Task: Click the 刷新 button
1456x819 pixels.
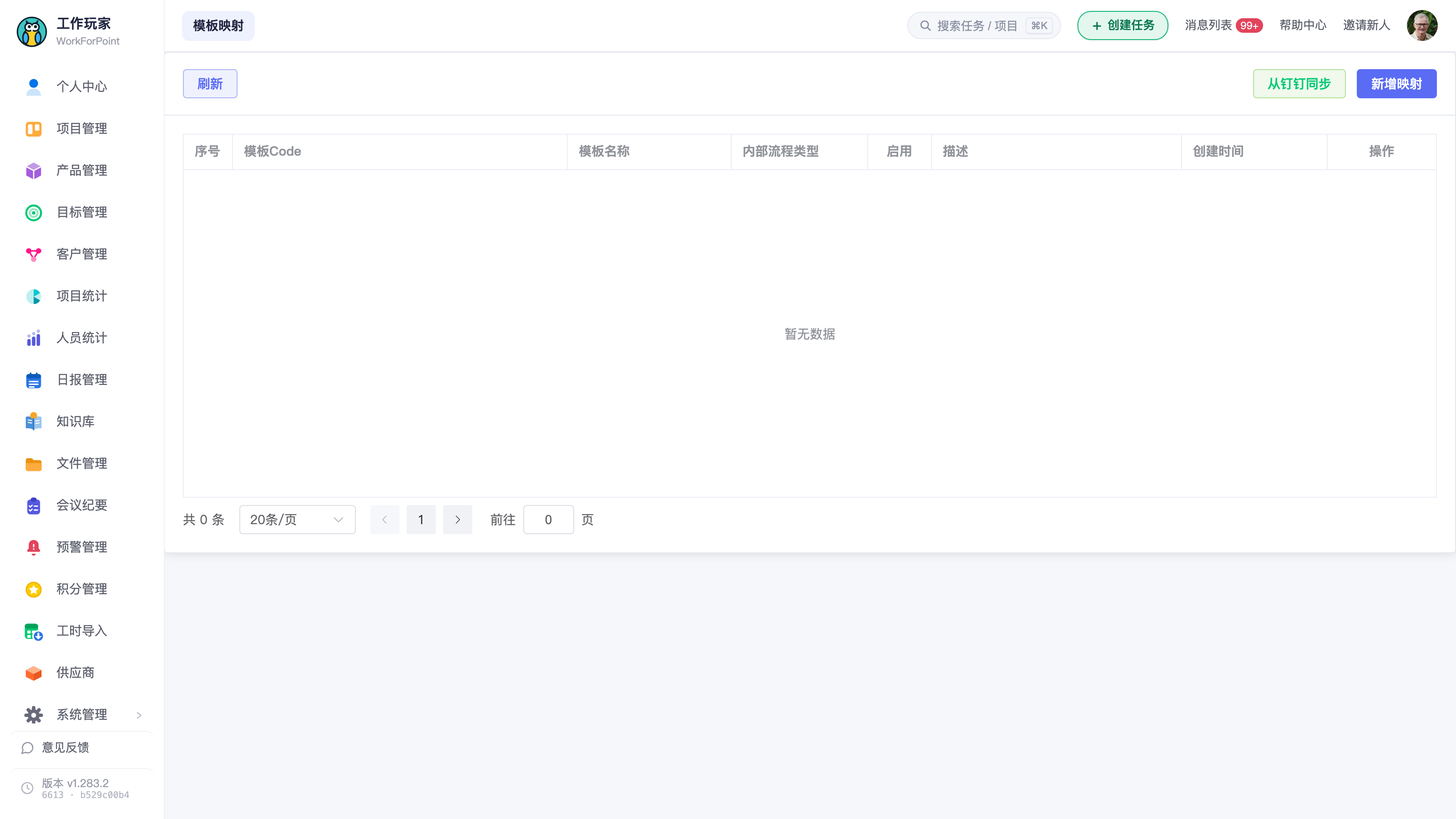Action: (210, 84)
